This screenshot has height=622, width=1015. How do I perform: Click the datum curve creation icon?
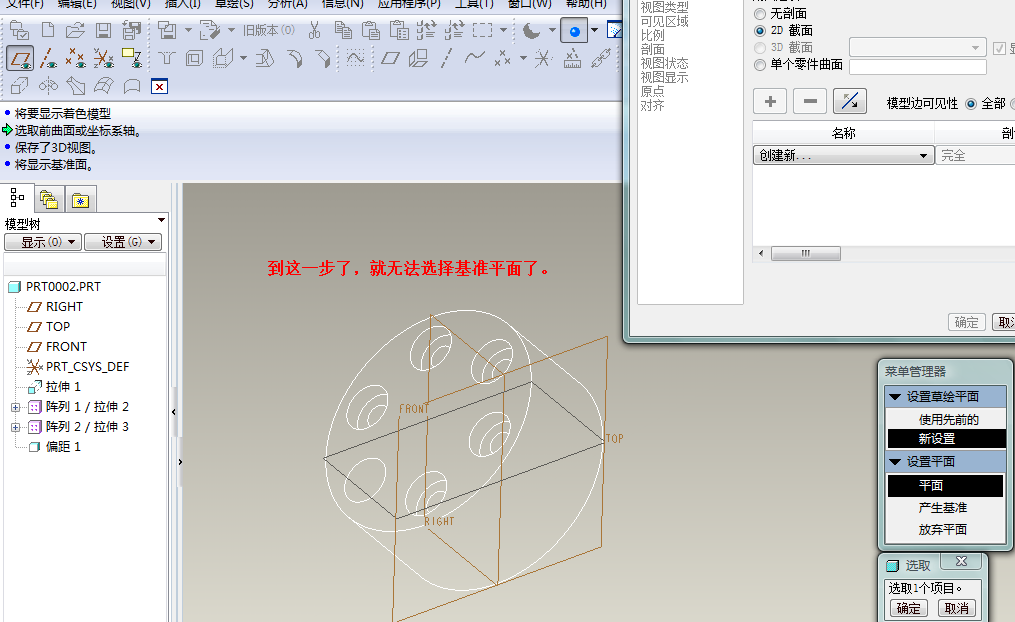(x=474, y=58)
